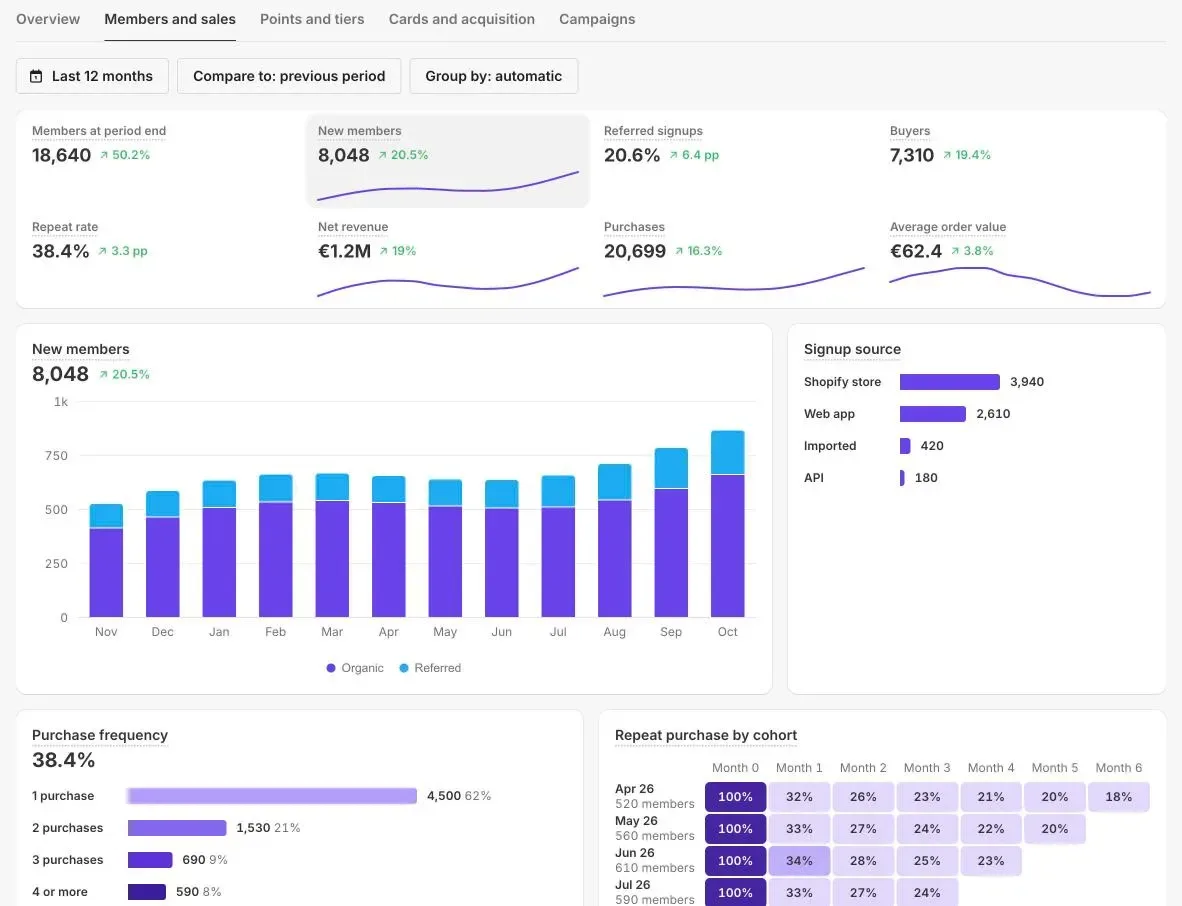Select the Net revenue metric card
The image size is (1182, 906).
(448, 257)
